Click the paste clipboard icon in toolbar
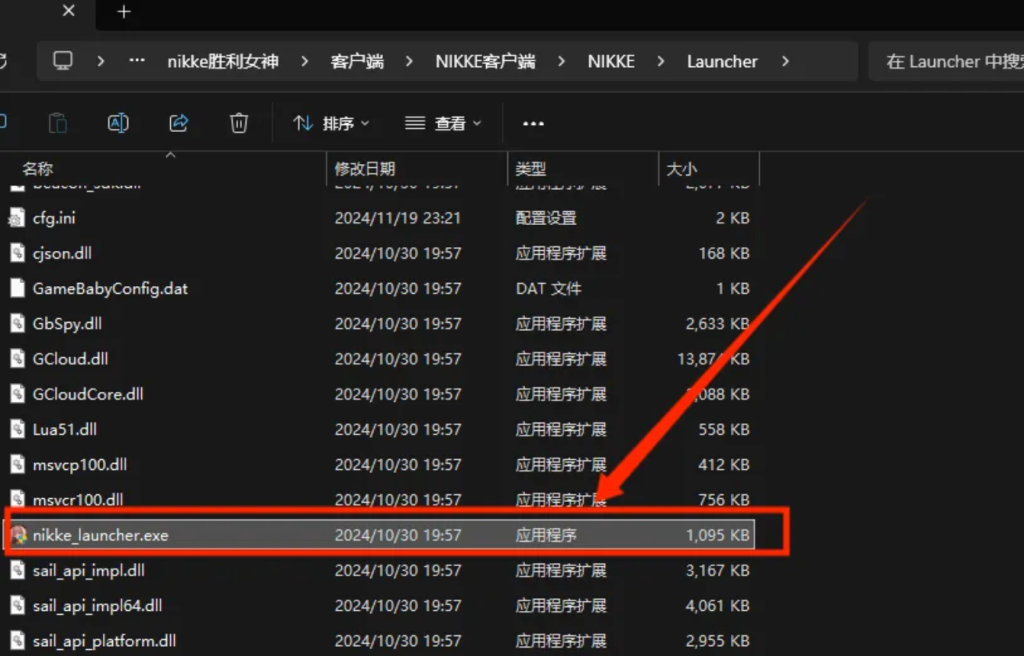The width and height of the screenshot is (1024, 656). coord(57,123)
